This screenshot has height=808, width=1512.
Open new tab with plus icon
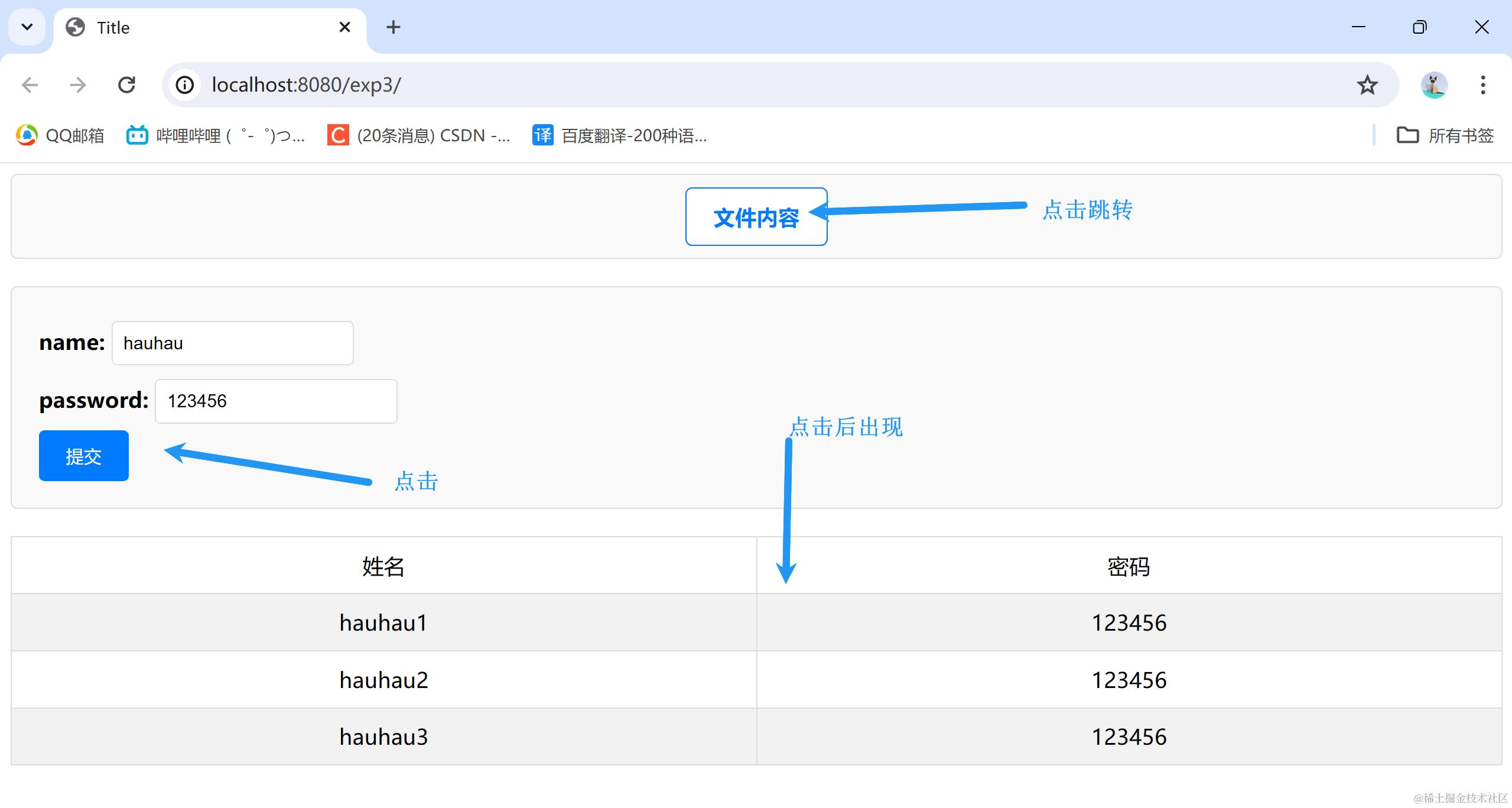point(393,27)
